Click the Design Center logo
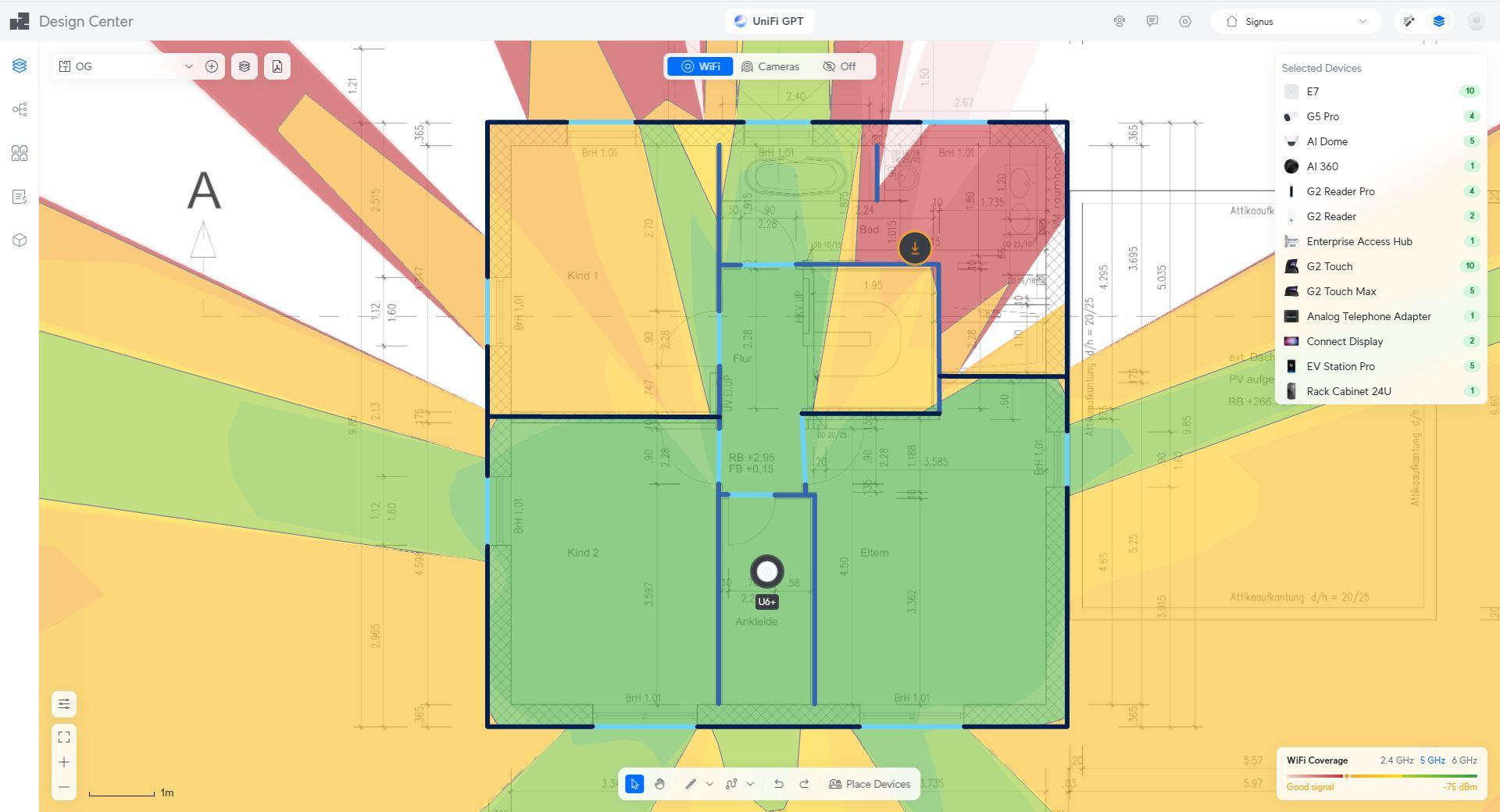This screenshot has width=1500, height=812. click(20, 21)
